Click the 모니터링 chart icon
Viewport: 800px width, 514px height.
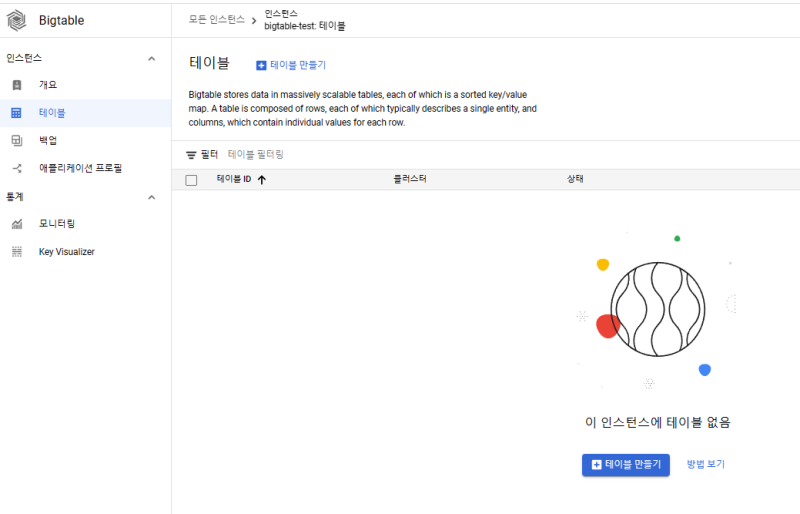(17, 224)
